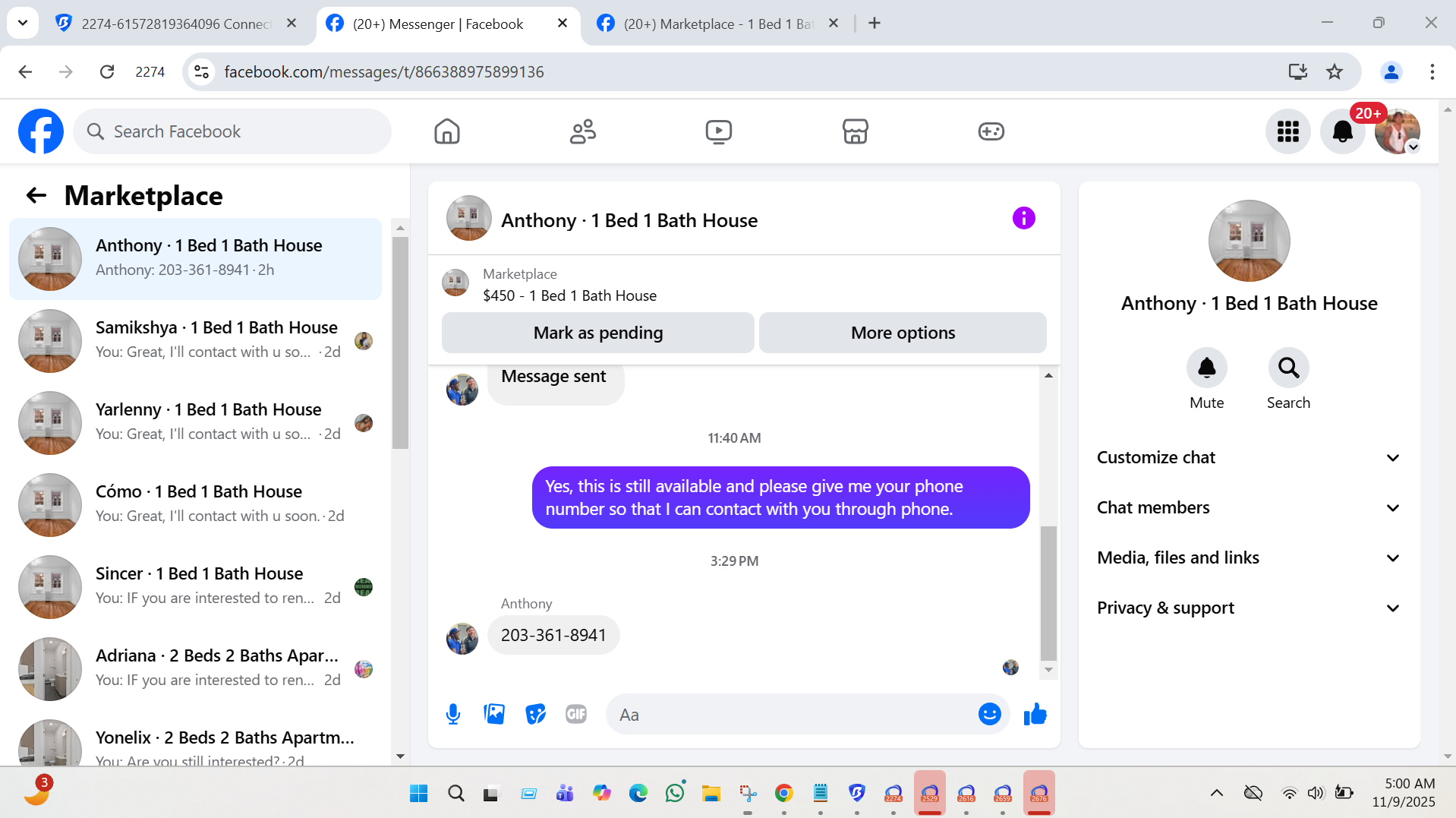Open network Wi-Fi tray icon

click(x=1289, y=793)
